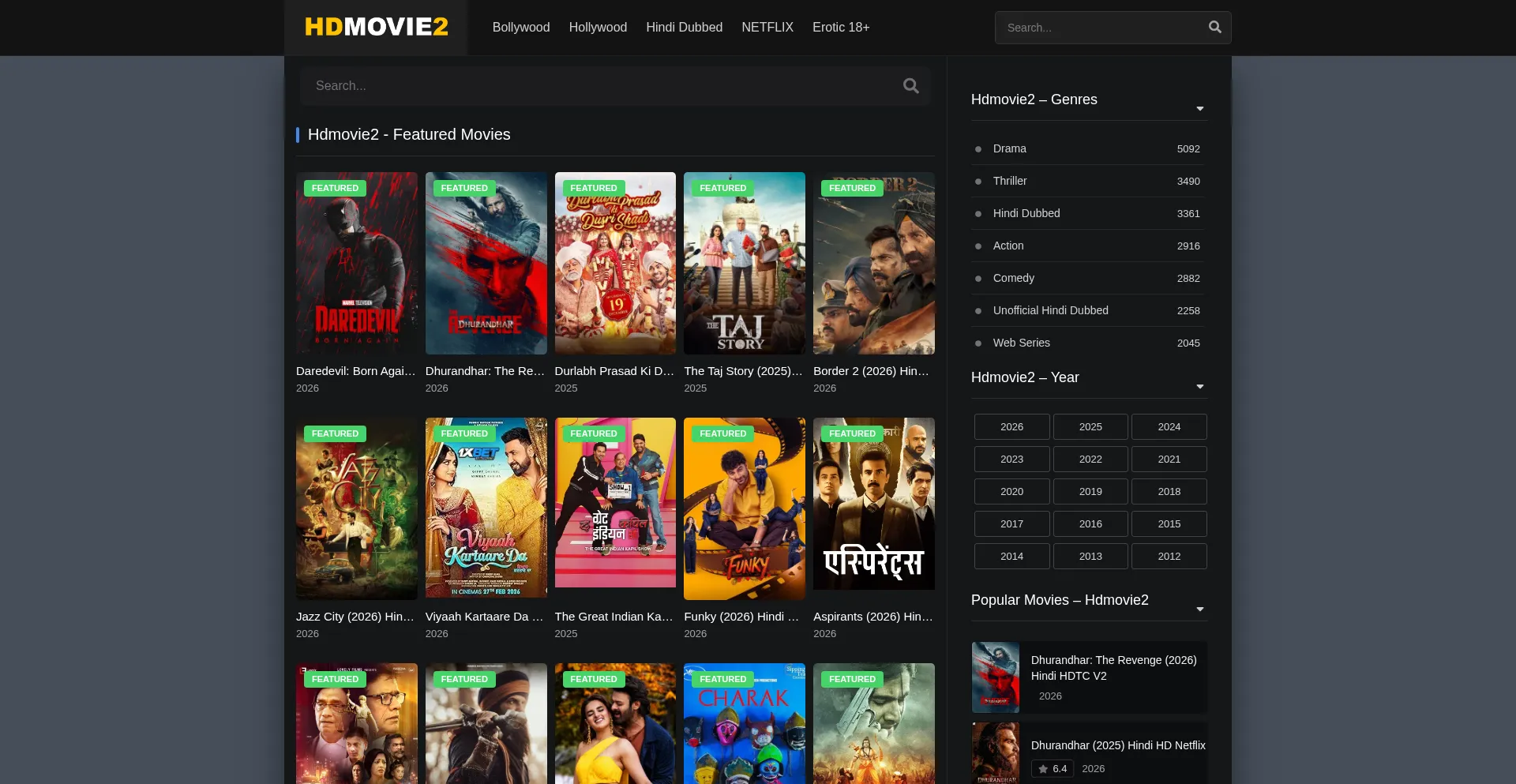Collapse the Hdmovie2 – Year section arrow
The width and height of the screenshot is (1516, 784).
click(x=1200, y=387)
